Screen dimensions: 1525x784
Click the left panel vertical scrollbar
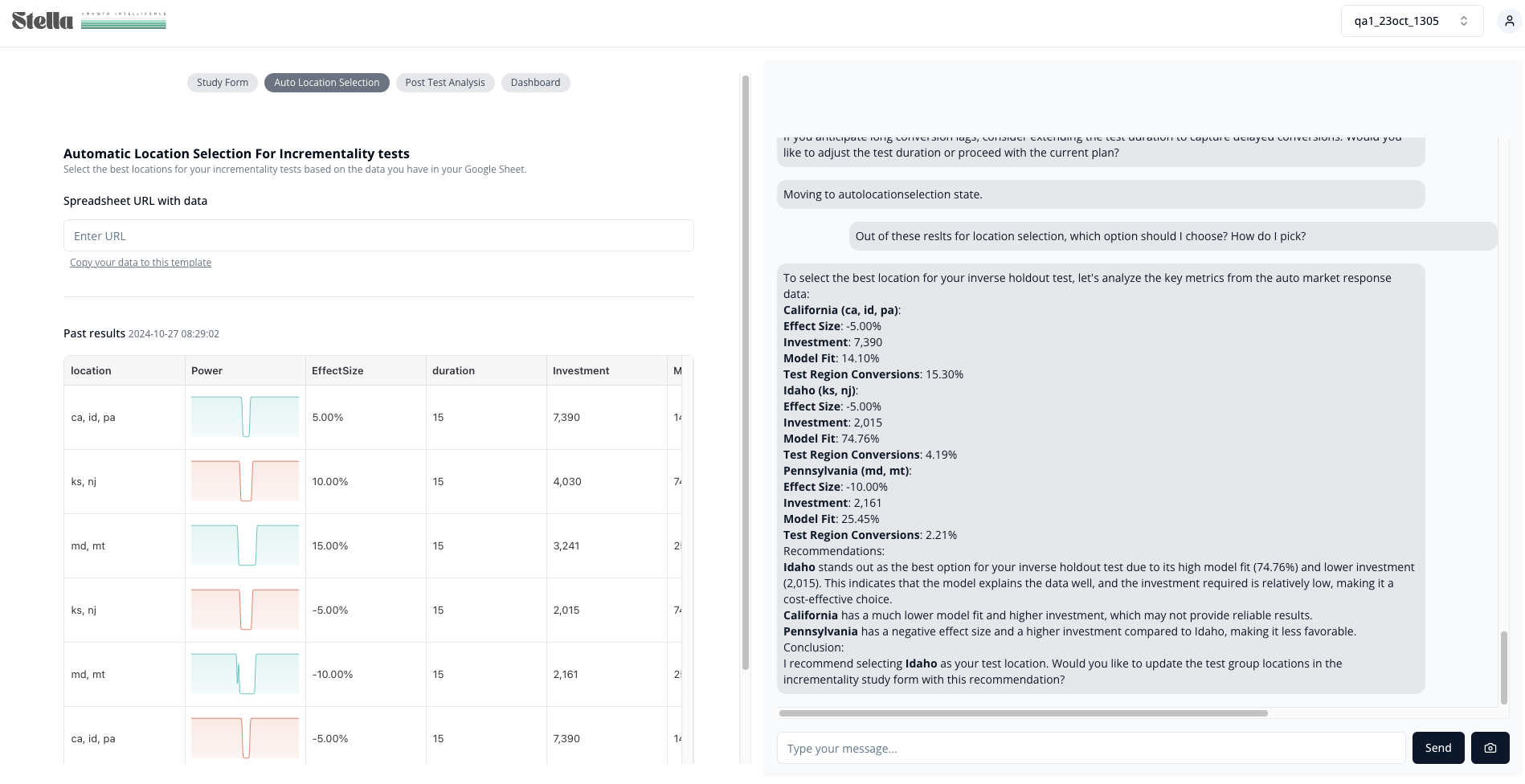pyautogui.click(x=746, y=373)
